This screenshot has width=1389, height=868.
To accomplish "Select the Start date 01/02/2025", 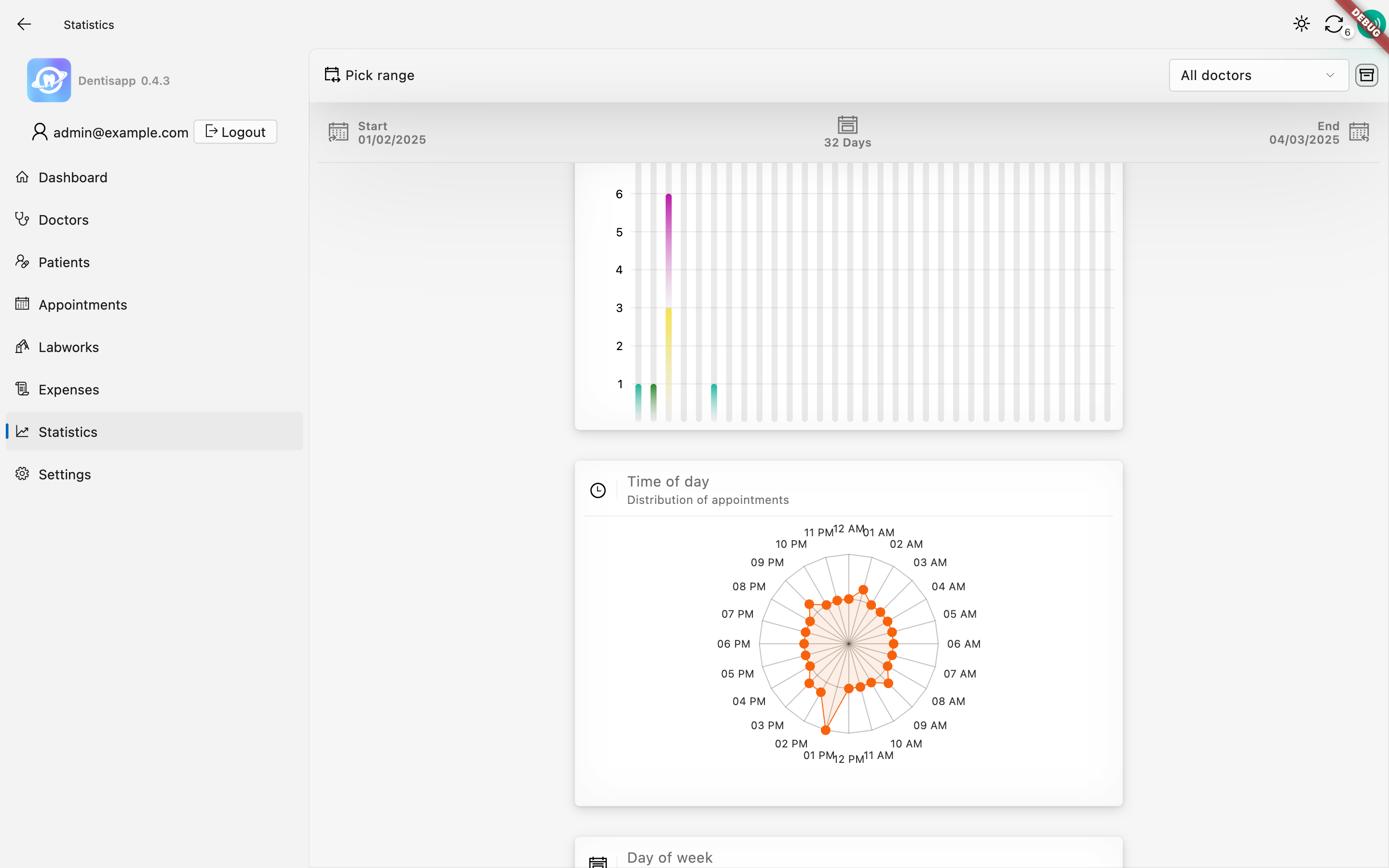I will tap(392, 139).
